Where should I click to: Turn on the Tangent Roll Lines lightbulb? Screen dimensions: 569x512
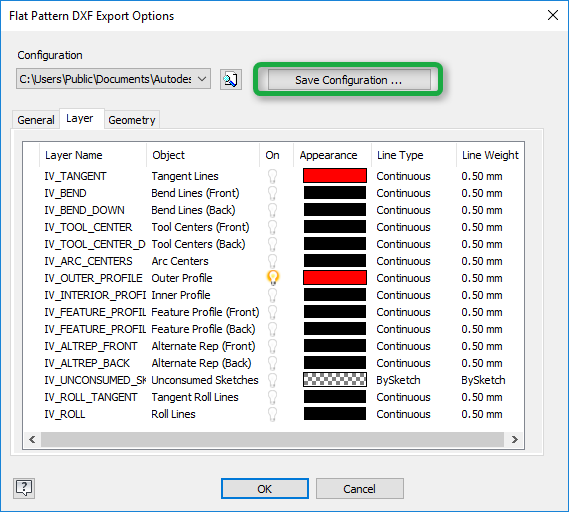point(273,397)
